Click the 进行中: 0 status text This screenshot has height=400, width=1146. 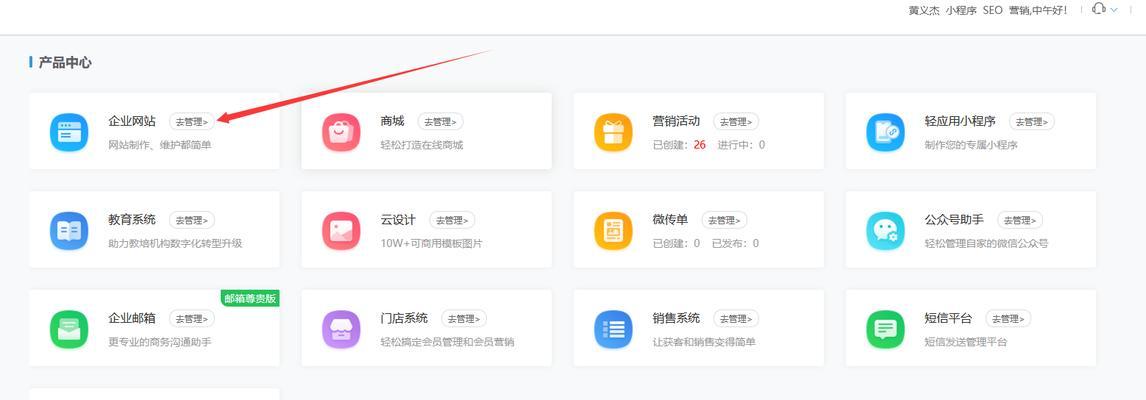[x=741, y=145]
